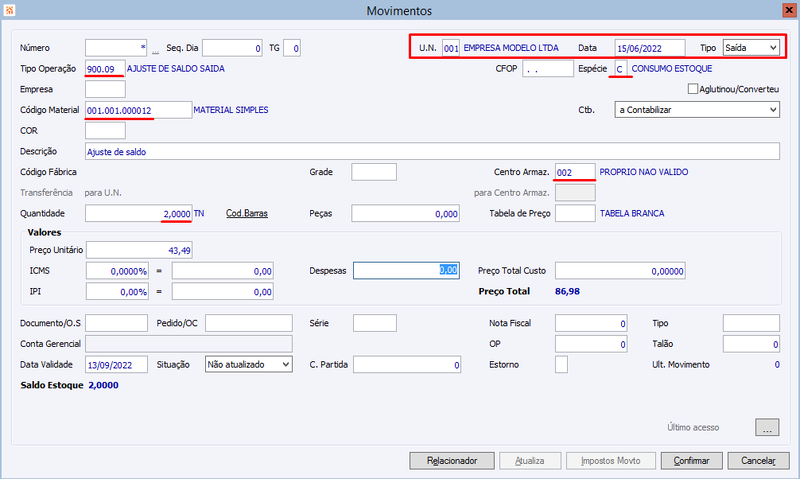Click the CONSUMO ESTOQUE text
800x479 pixels.
672,68
